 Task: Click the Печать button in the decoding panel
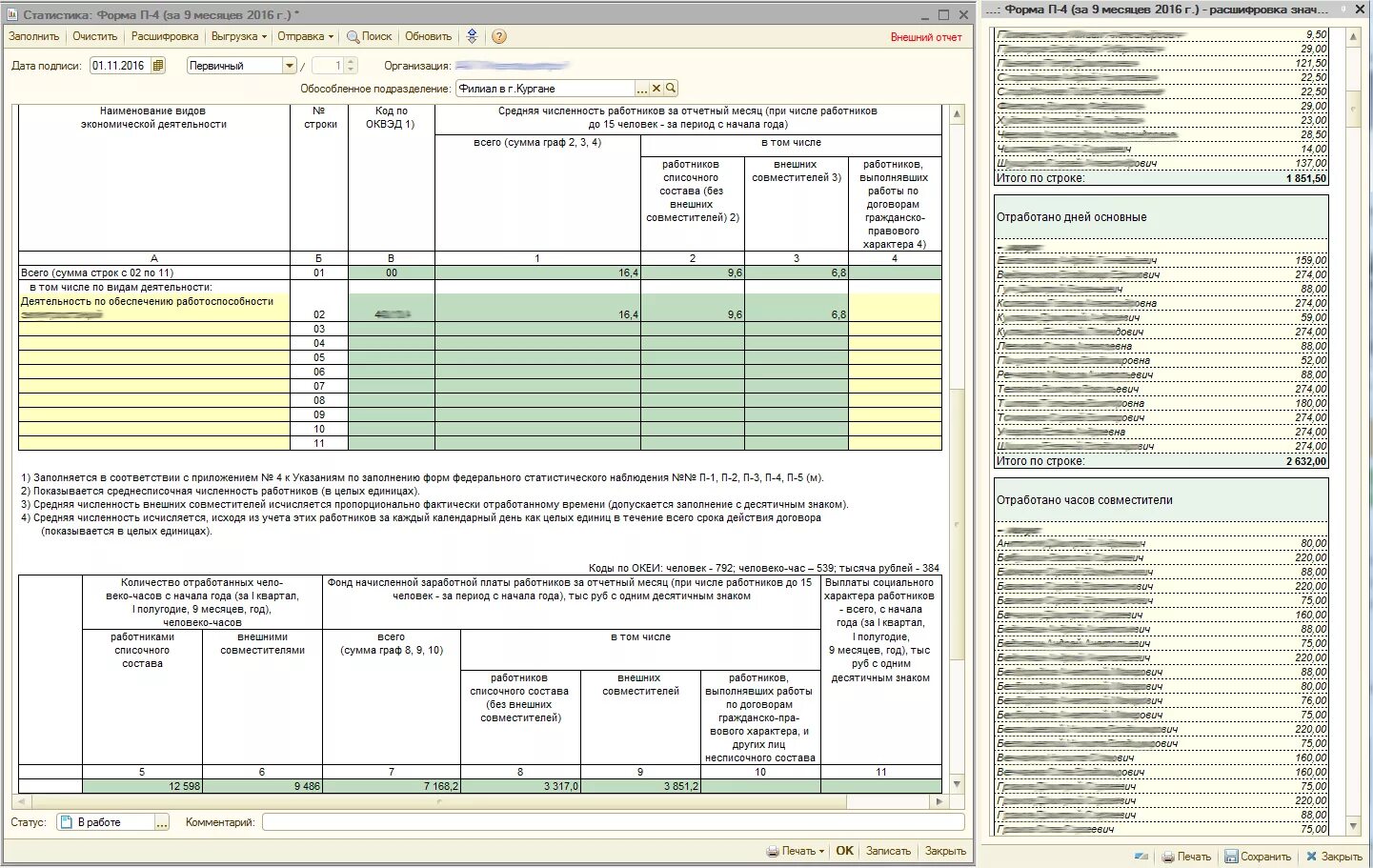[x=1186, y=857]
